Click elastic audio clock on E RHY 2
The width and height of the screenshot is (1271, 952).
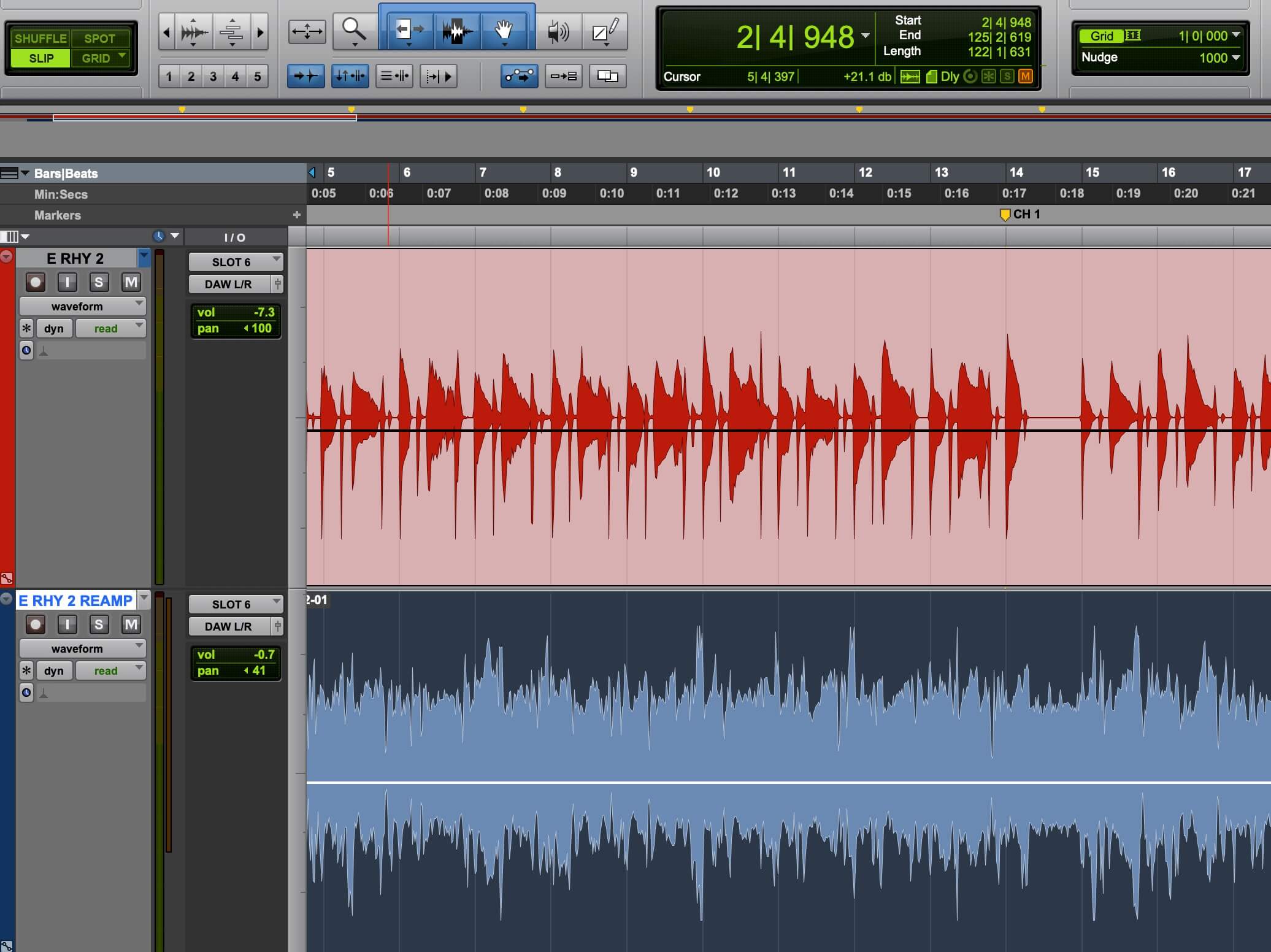click(x=26, y=350)
